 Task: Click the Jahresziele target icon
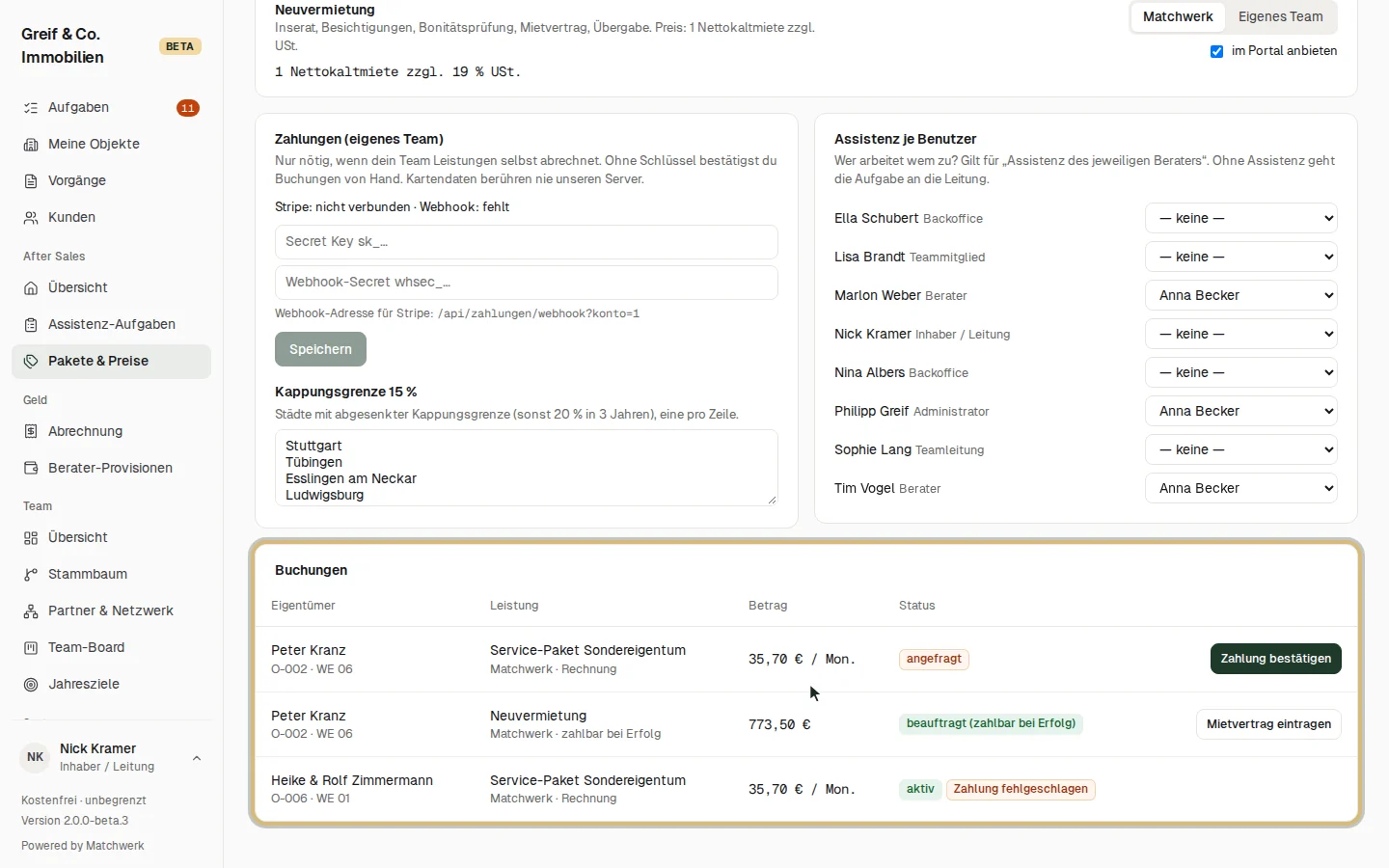tap(31, 685)
